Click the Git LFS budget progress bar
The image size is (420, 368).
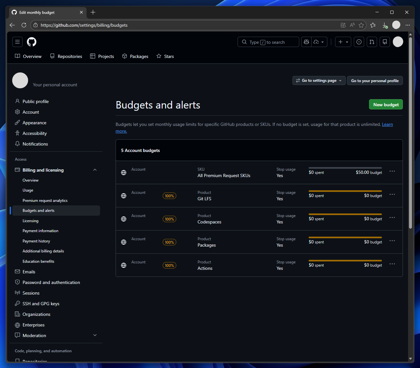pos(345,191)
